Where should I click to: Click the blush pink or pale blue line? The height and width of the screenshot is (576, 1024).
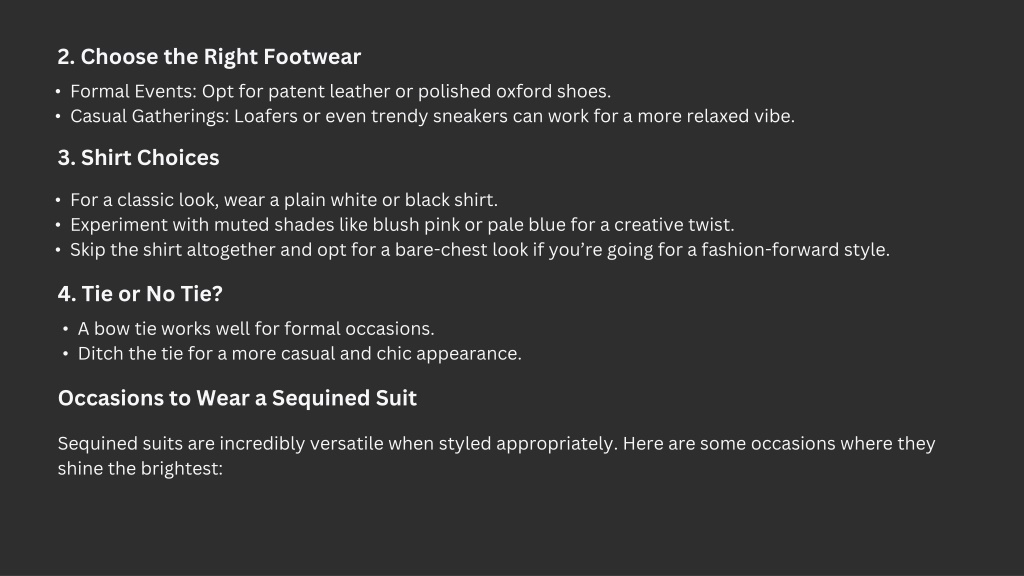(402, 225)
